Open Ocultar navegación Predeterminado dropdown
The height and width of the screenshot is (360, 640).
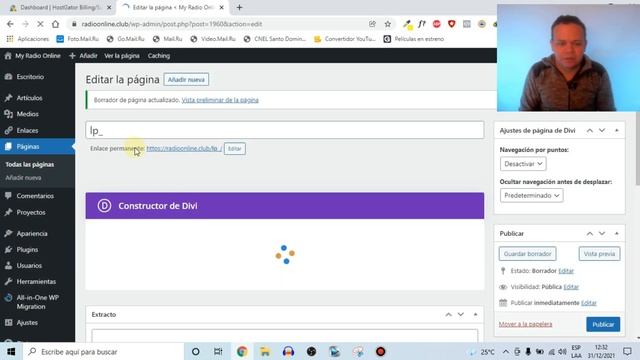[531, 196]
